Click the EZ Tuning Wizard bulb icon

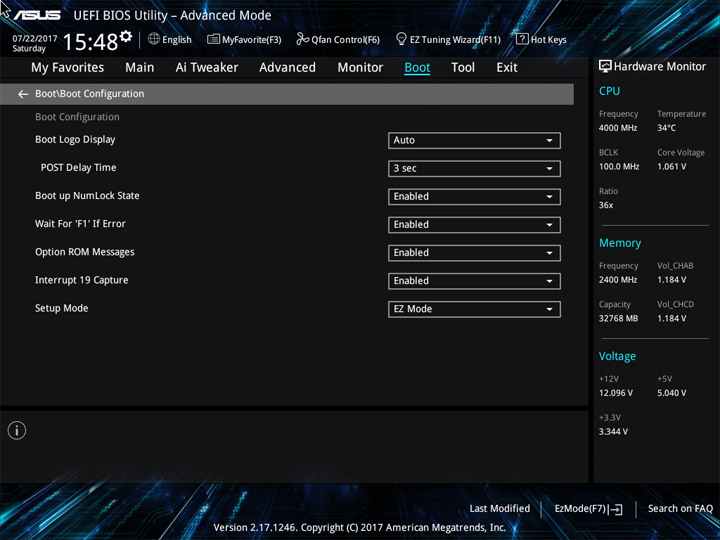(x=401, y=39)
